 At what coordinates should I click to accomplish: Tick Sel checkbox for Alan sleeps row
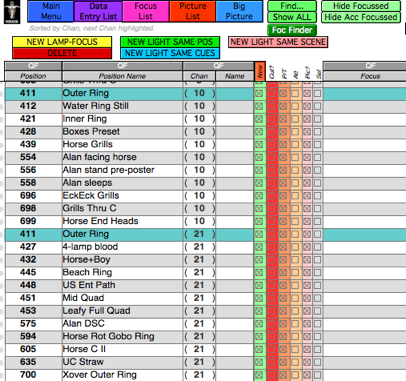[x=317, y=183]
